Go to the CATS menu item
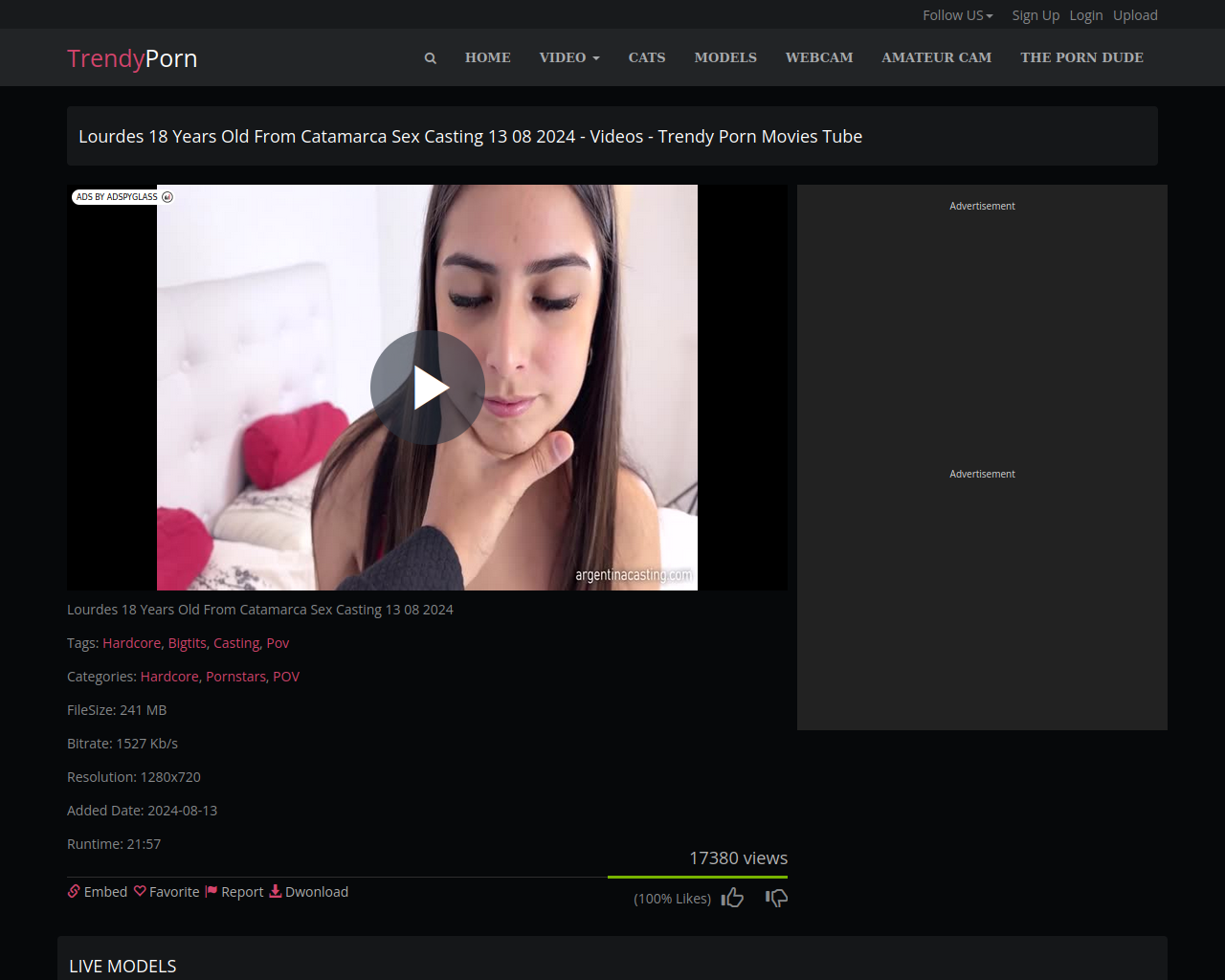 647,57
